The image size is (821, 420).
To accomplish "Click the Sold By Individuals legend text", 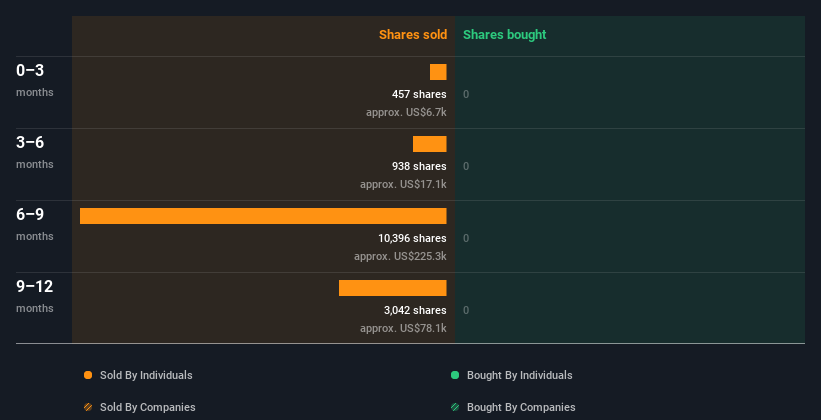I will tap(146, 375).
